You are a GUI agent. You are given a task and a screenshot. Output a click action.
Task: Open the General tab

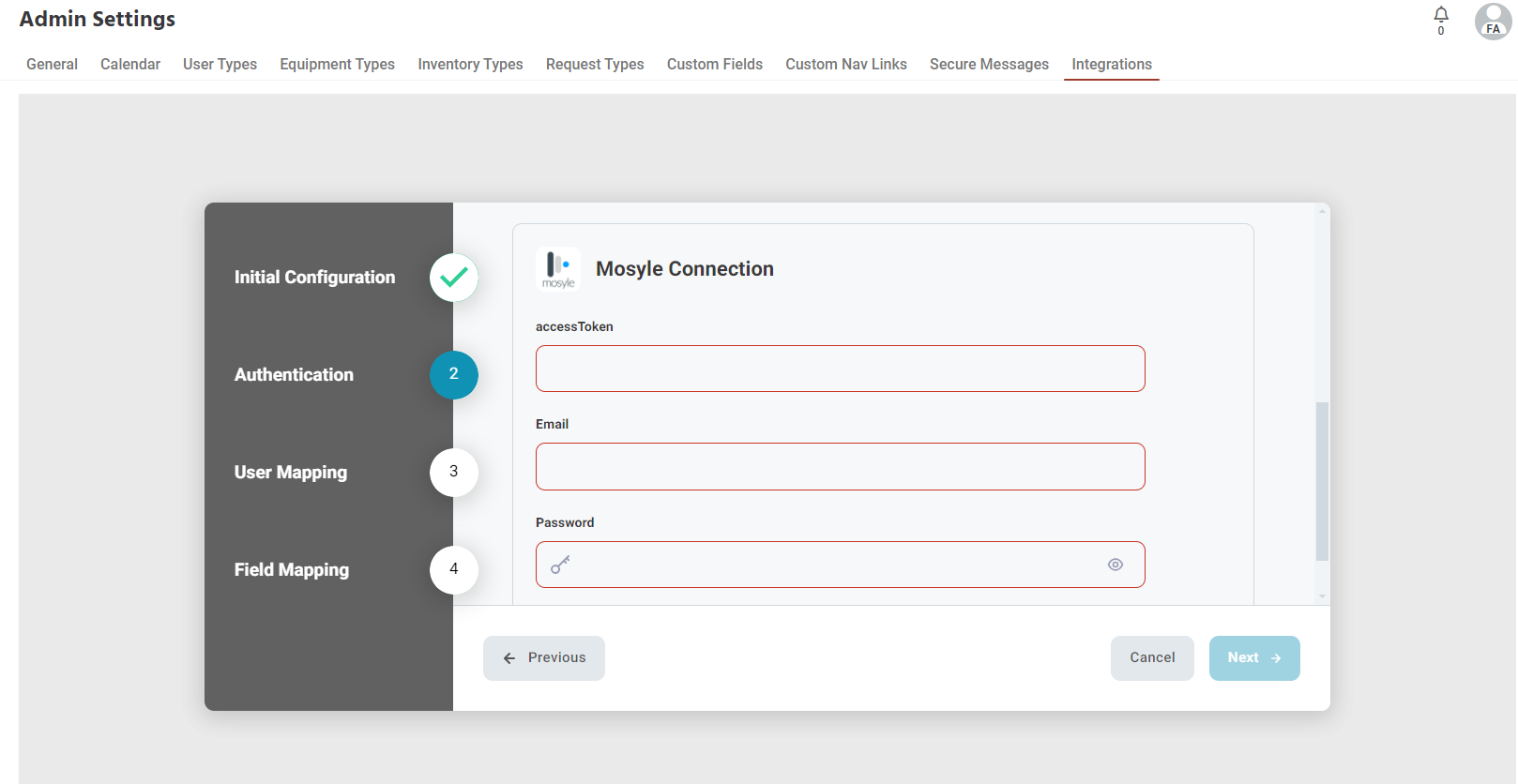52,64
